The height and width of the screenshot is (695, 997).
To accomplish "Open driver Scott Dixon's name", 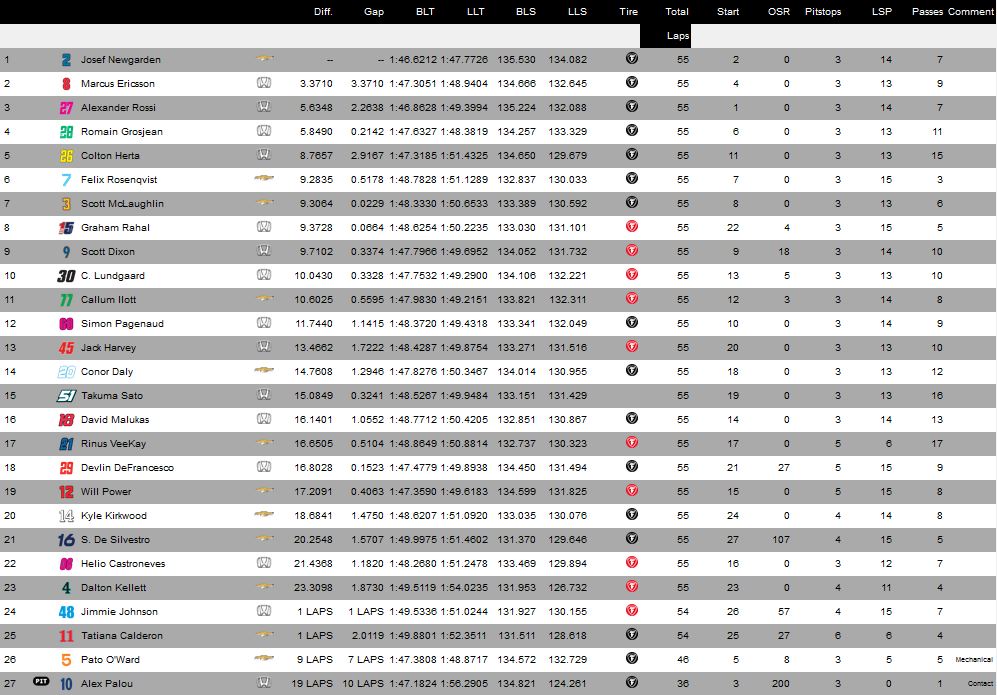I will [x=108, y=252].
